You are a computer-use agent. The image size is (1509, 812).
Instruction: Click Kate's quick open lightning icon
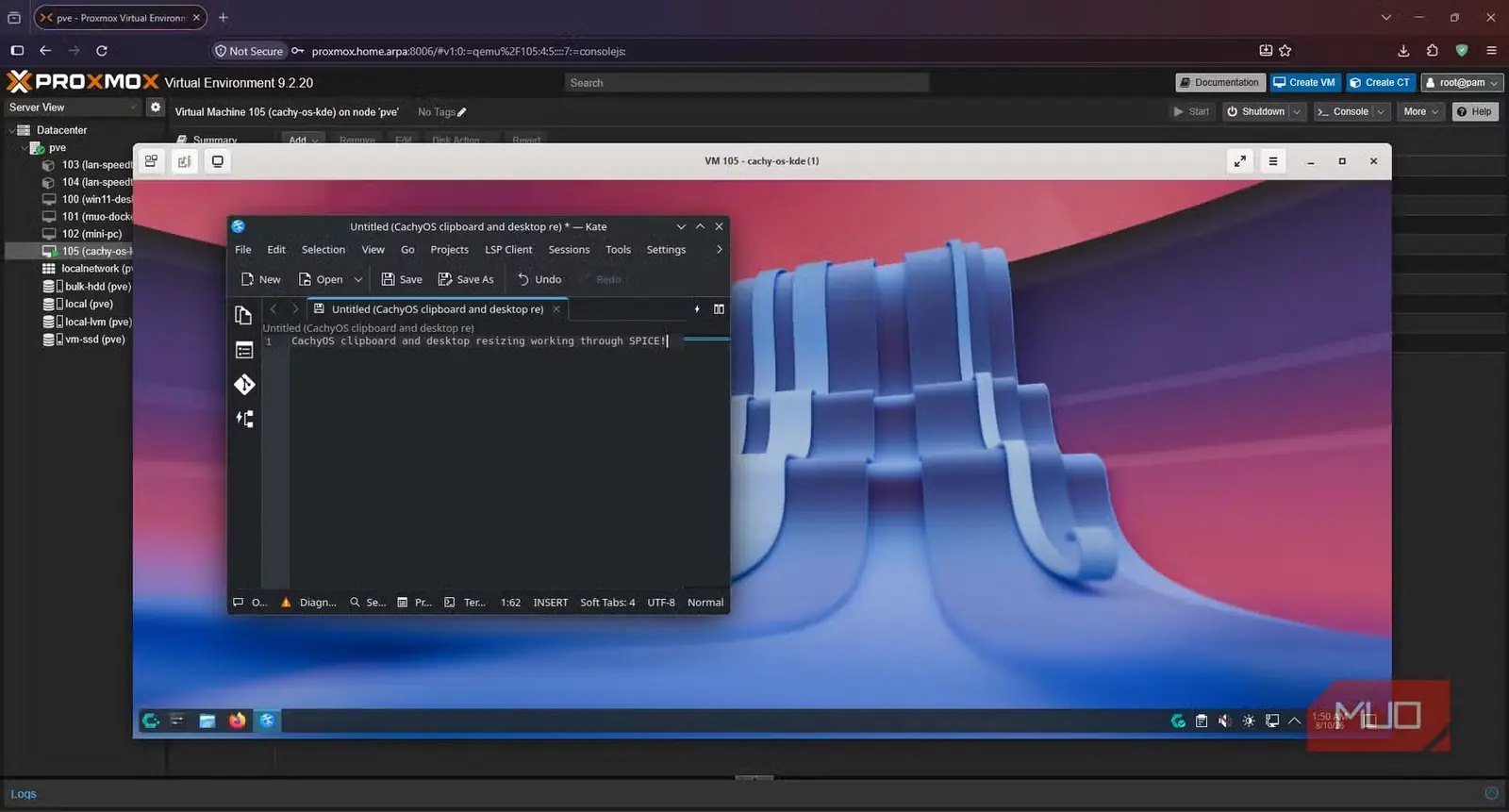point(697,309)
